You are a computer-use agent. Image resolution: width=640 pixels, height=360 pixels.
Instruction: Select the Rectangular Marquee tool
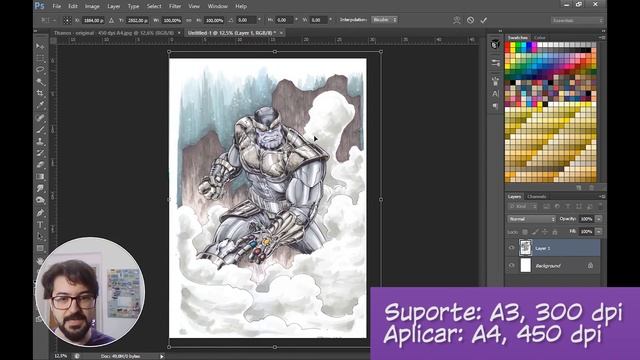40,58
